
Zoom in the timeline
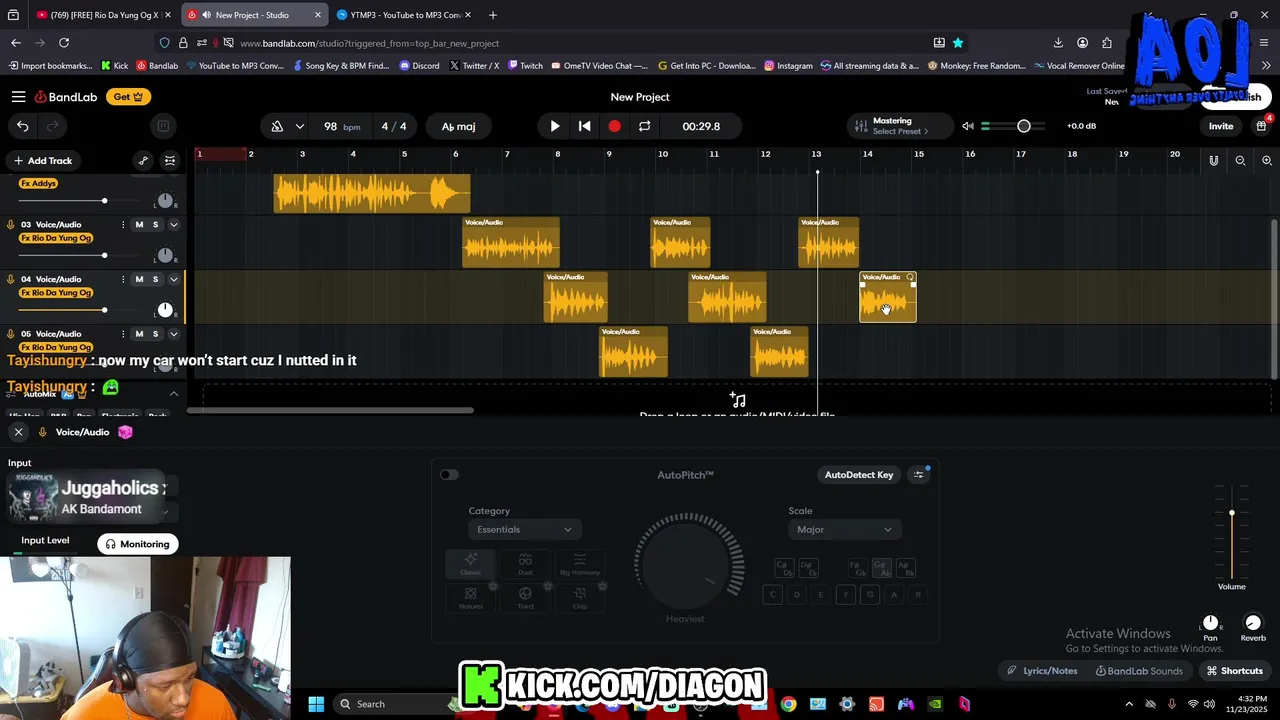[x=1266, y=160]
